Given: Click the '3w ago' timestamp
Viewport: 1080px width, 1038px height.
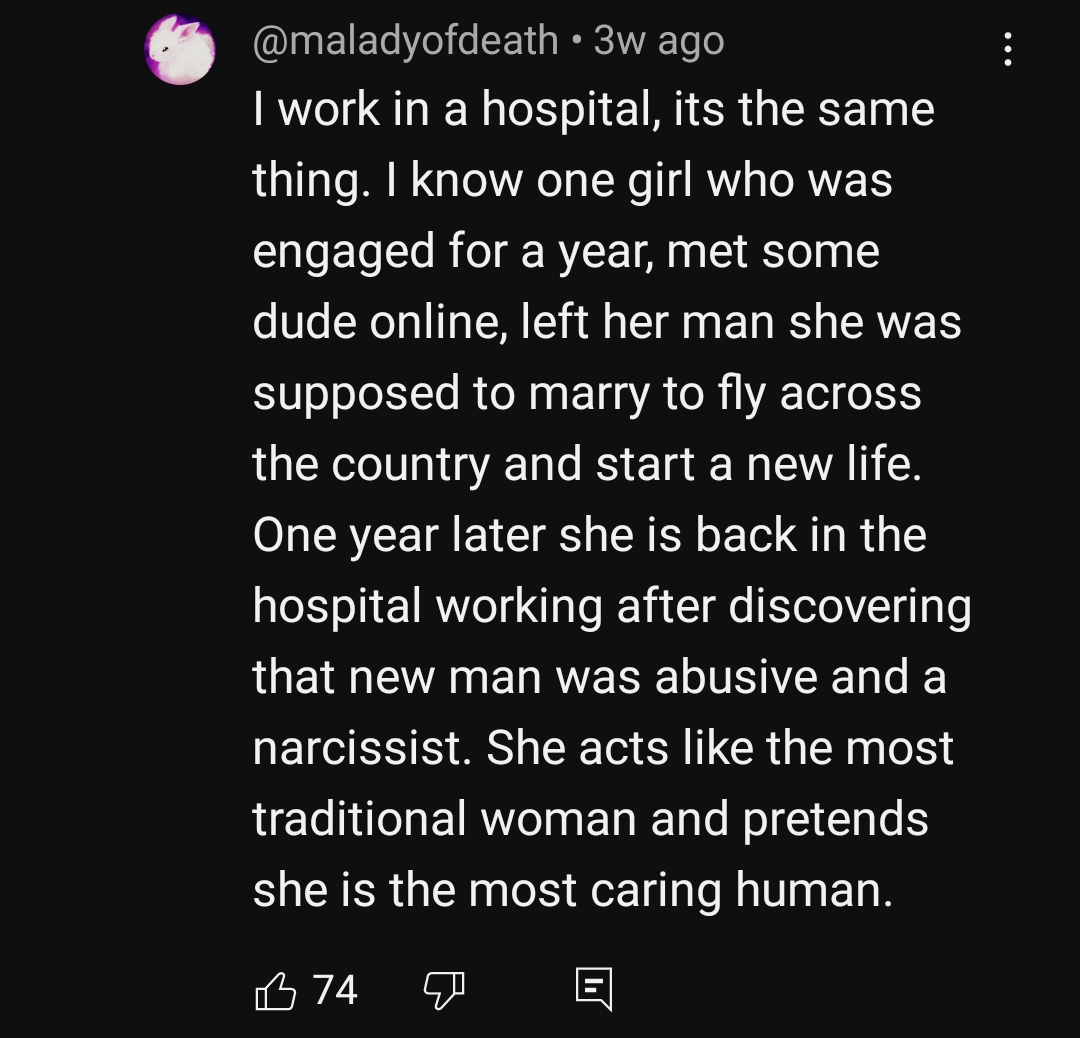Looking at the screenshot, I should point(658,41).
